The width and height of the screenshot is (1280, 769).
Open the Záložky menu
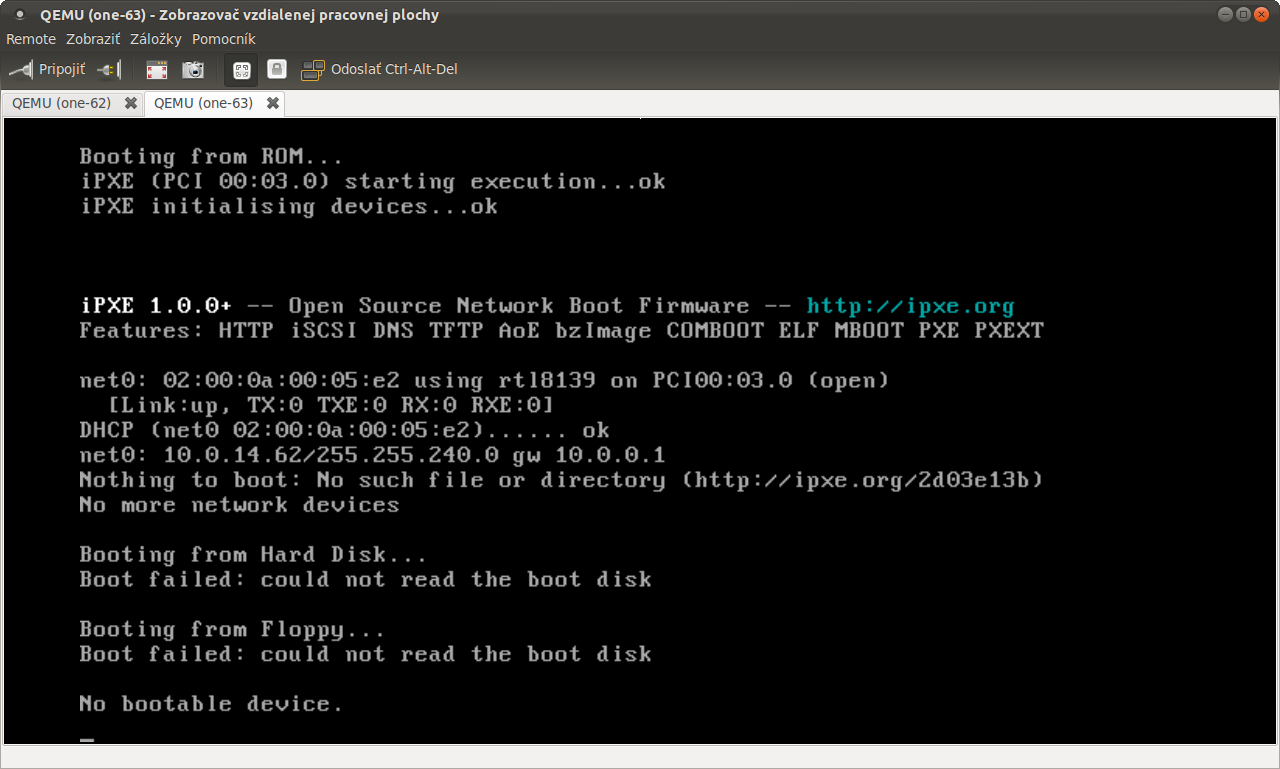(156, 39)
